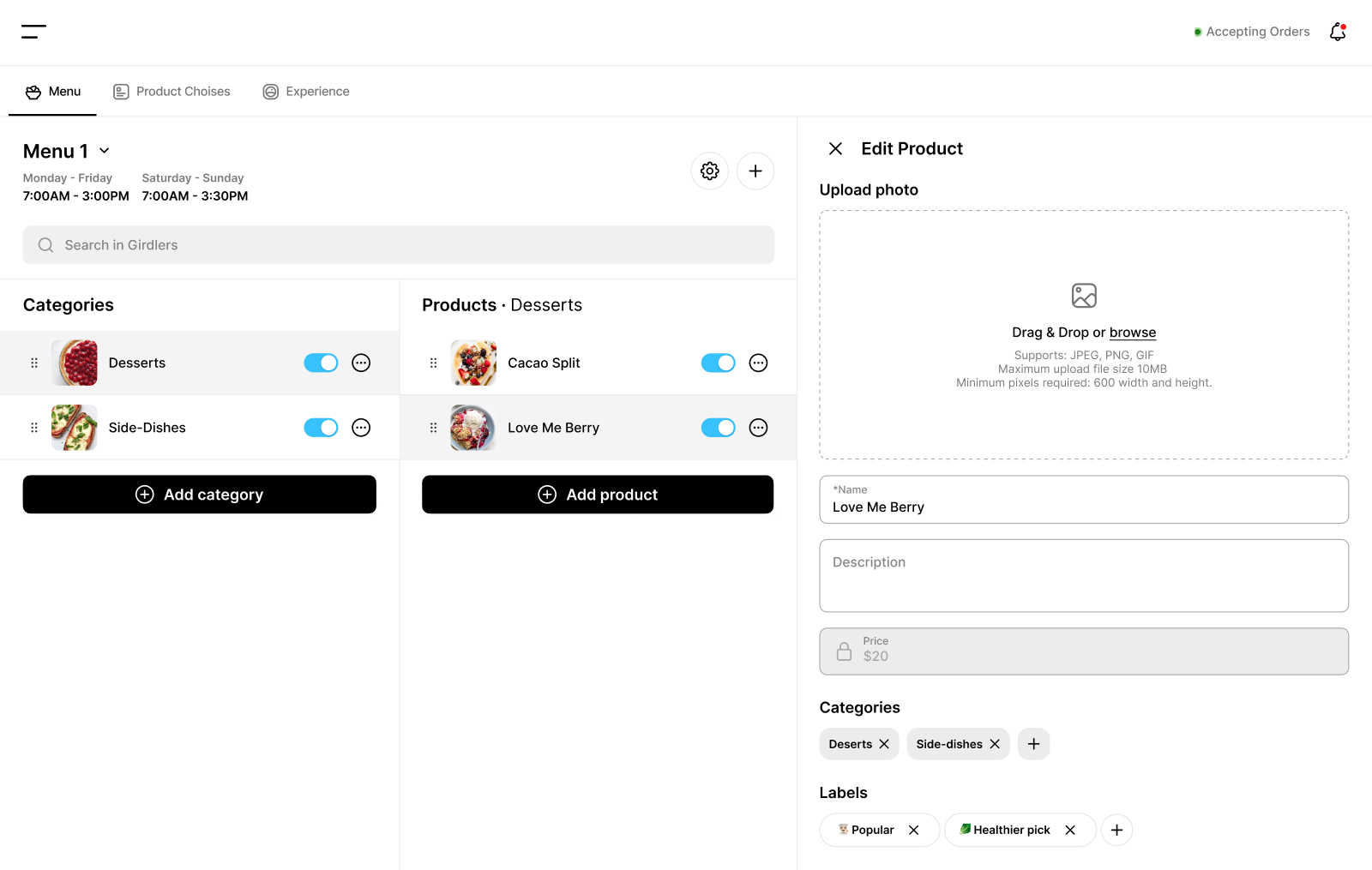Expand the Menu 1 selector
The image size is (1372, 870).
pos(104,151)
